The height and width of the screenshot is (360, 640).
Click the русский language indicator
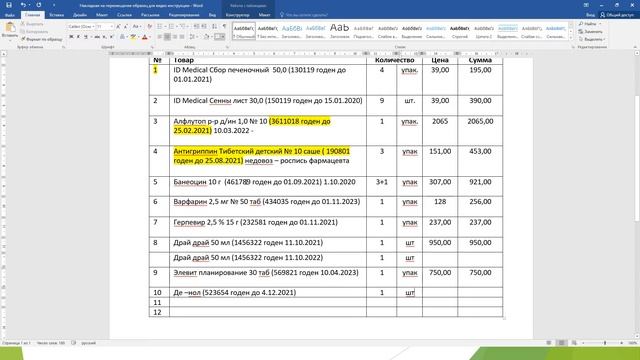[88, 343]
